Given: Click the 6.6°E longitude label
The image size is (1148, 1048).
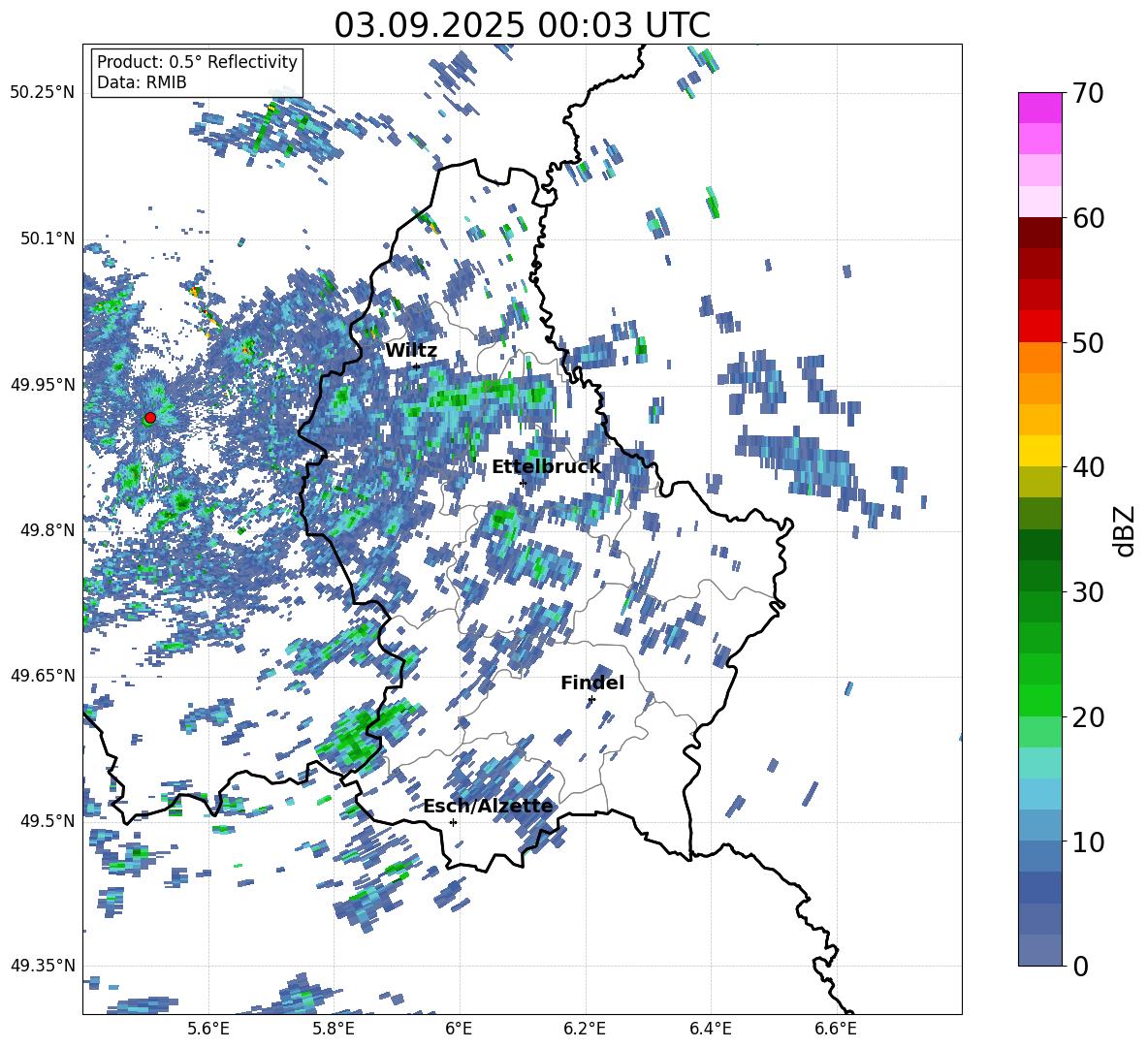Looking at the screenshot, I should click(x=836, y=1029).
